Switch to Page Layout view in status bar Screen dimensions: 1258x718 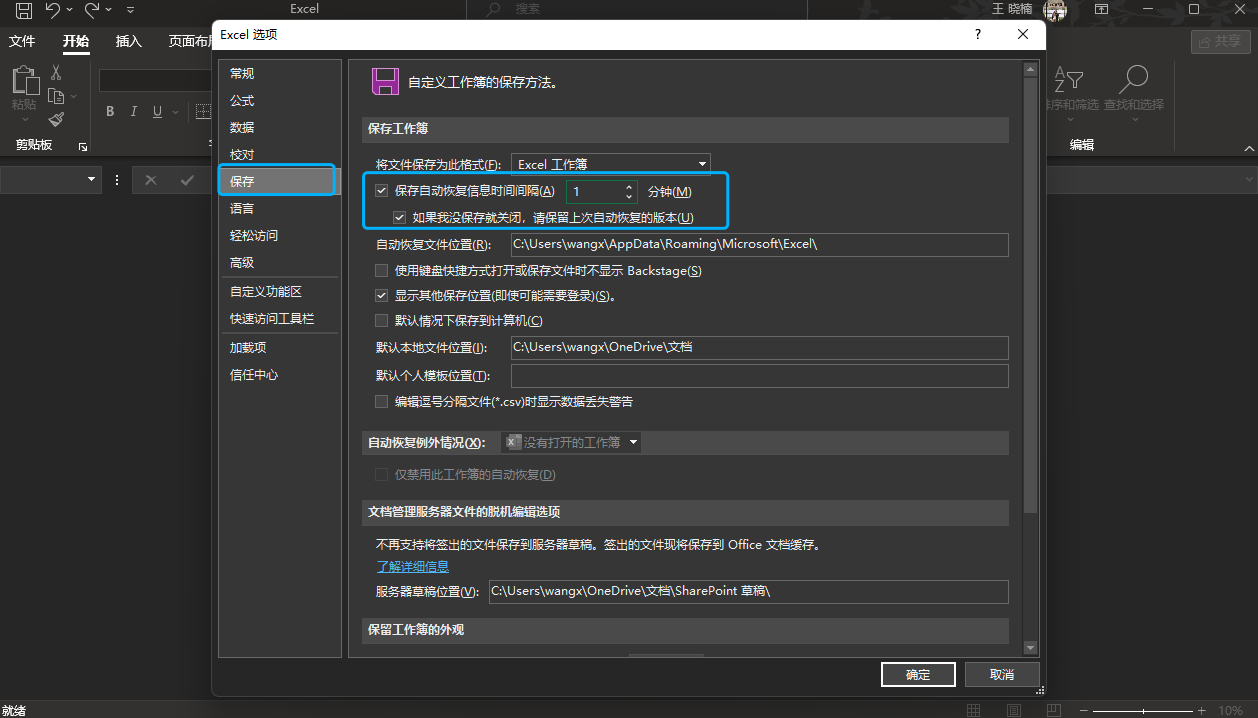[1012, 710]
